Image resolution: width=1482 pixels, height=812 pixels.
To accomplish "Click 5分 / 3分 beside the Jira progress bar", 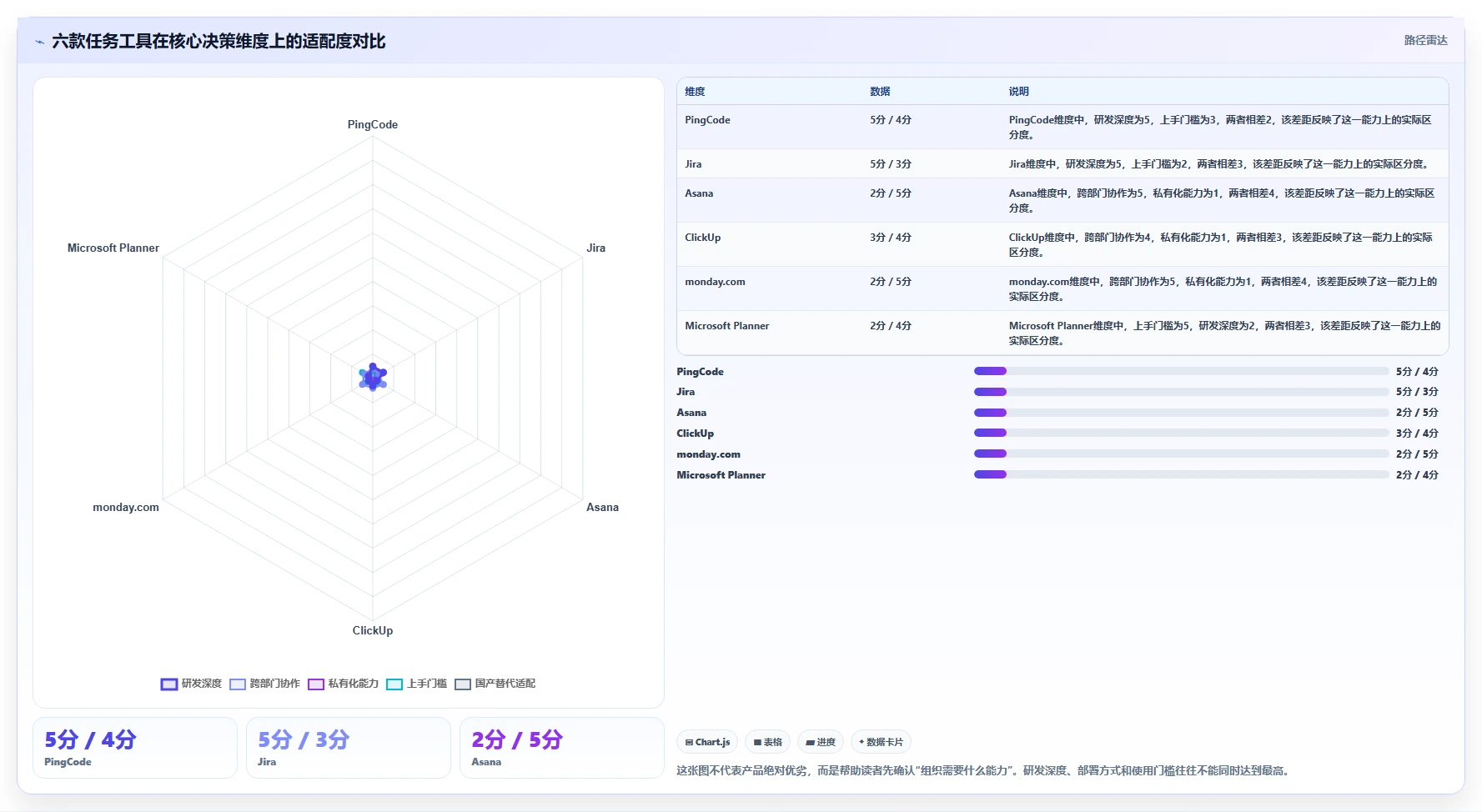I will coord(1417,392).
